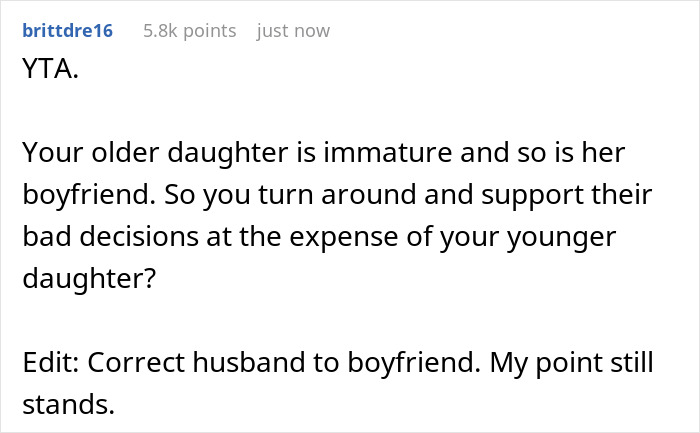
Task: Click the word 'their' ending the second line
Action: click(621, 195)
